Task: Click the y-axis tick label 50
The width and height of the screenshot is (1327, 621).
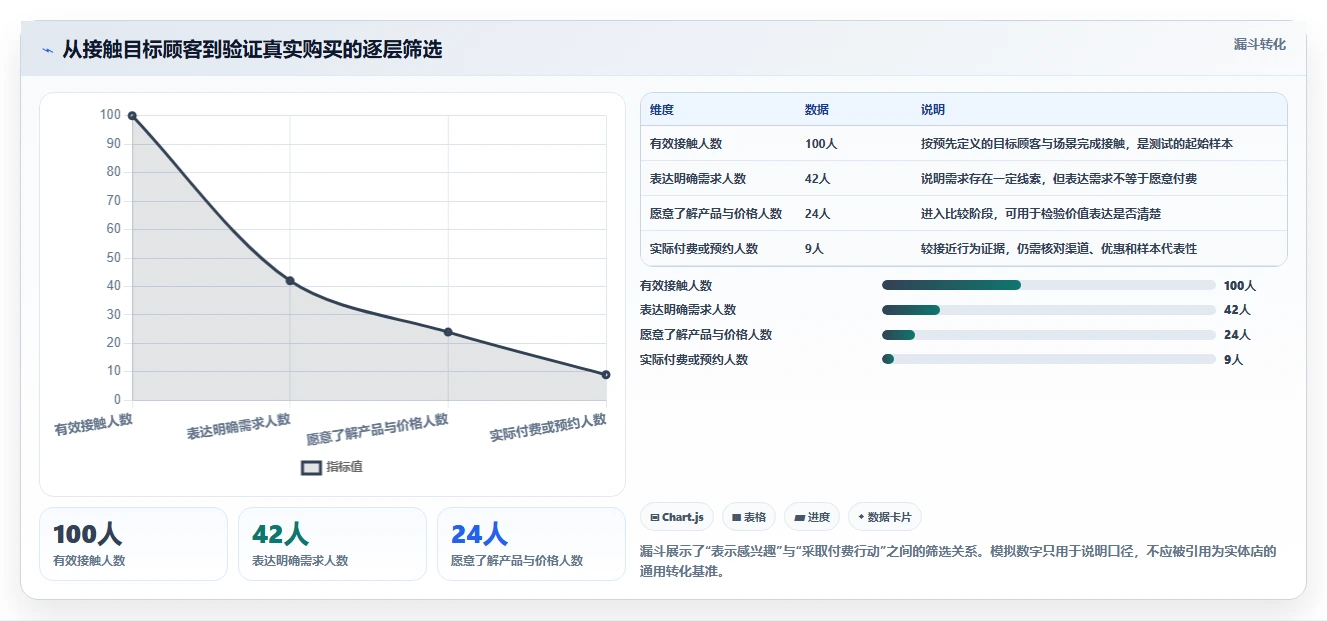Action: [x=113, y=258]
